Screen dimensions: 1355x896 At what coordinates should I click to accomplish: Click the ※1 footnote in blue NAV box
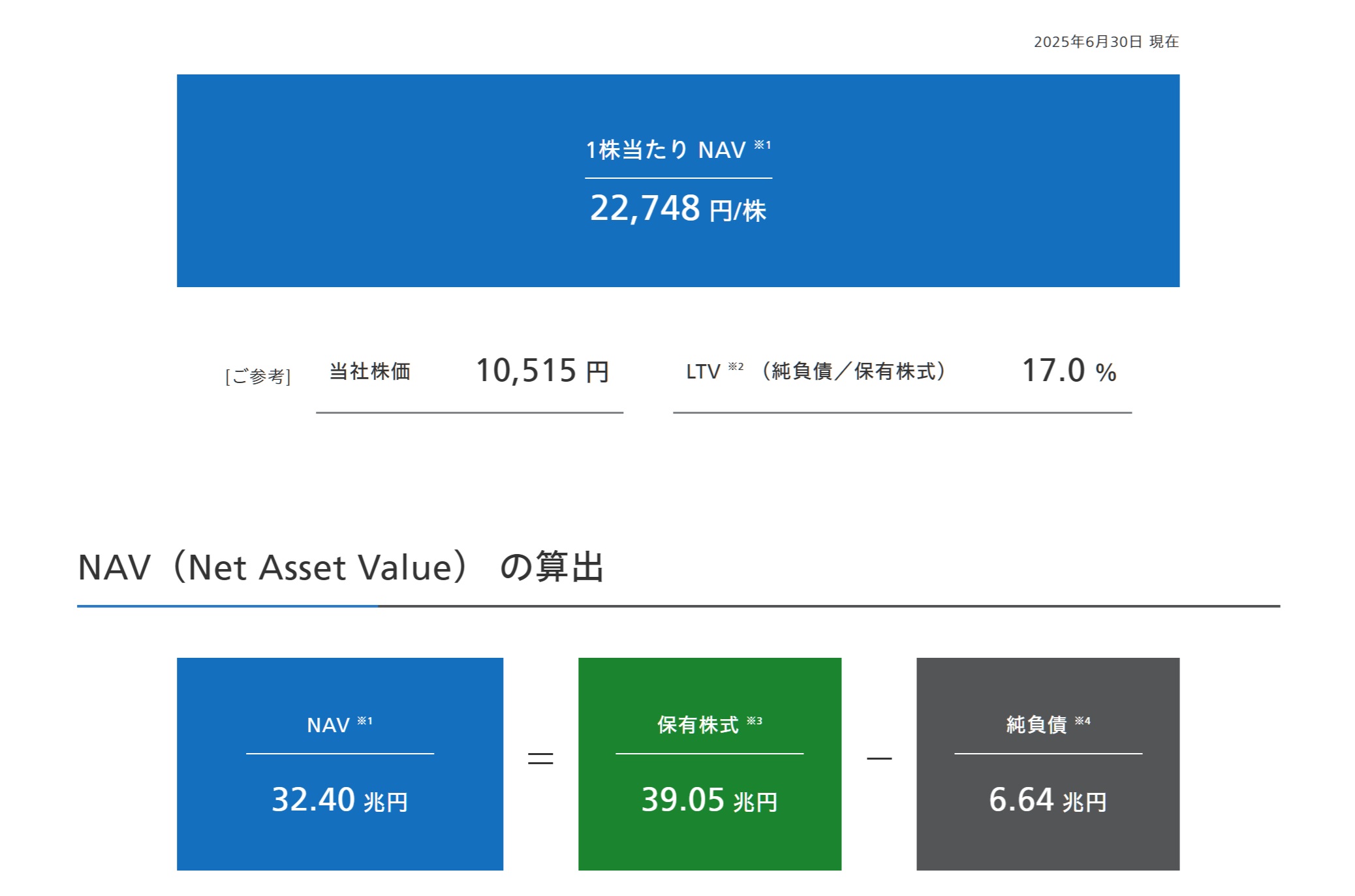pyautogui.click(x=365, y=720)
